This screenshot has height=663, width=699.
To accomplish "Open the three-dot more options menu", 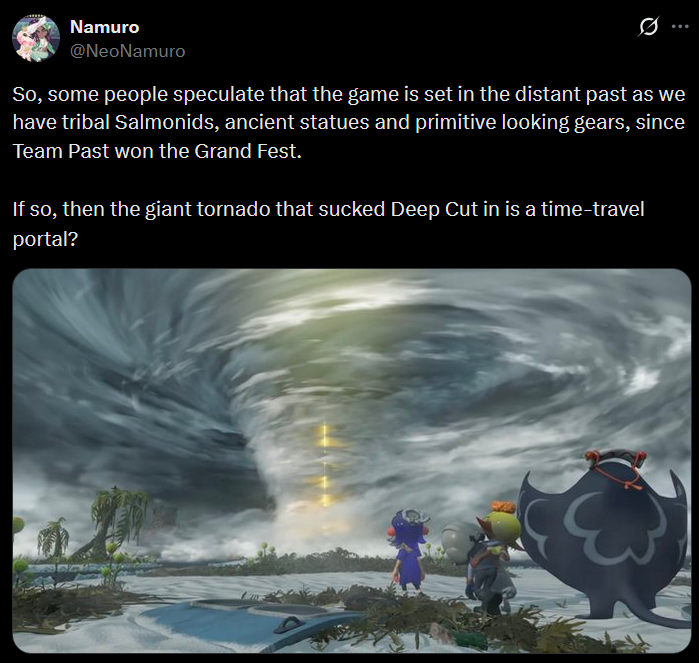I will pos(680,26).
